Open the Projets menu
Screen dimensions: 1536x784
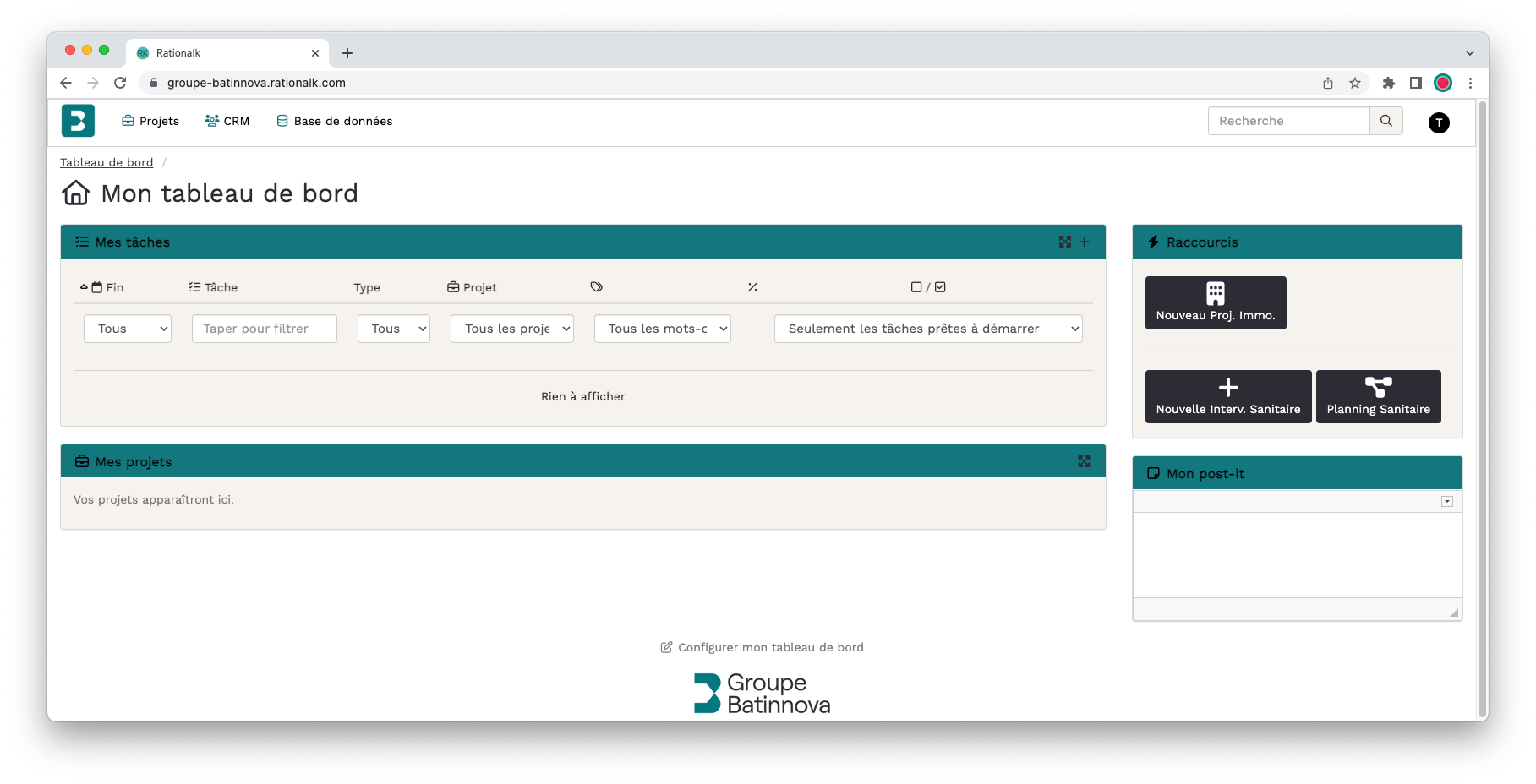click(x=150, y=121)
